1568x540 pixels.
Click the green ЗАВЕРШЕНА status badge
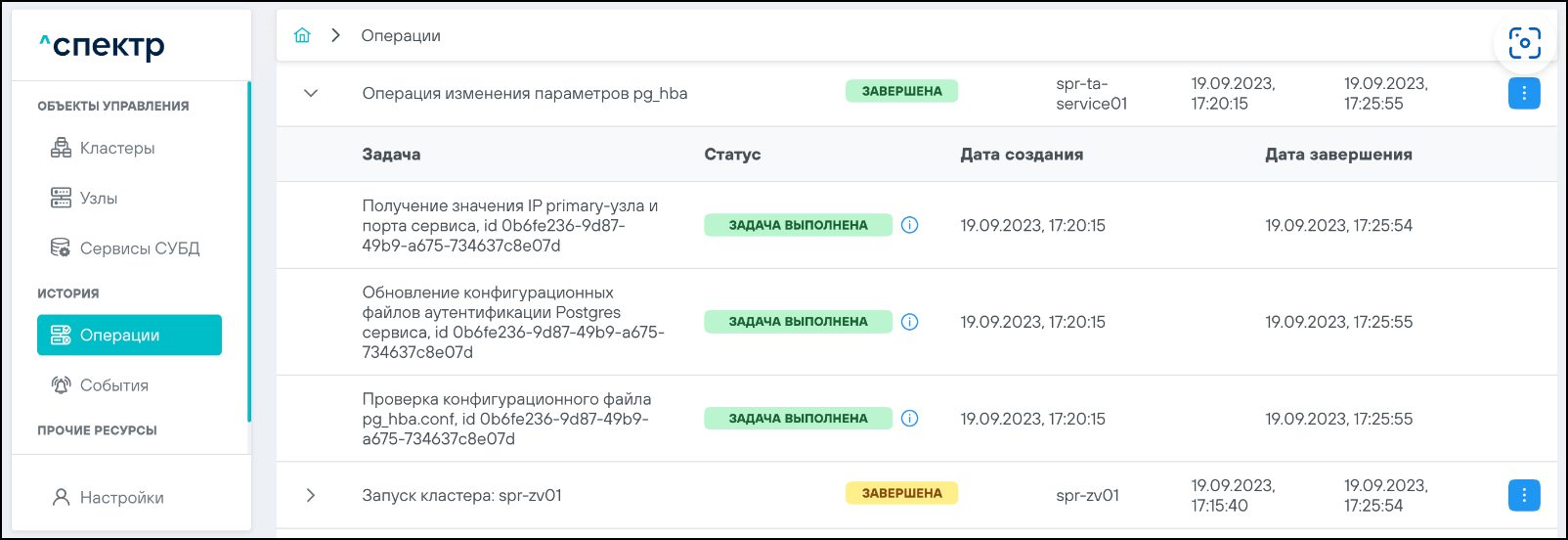(901, 91)
